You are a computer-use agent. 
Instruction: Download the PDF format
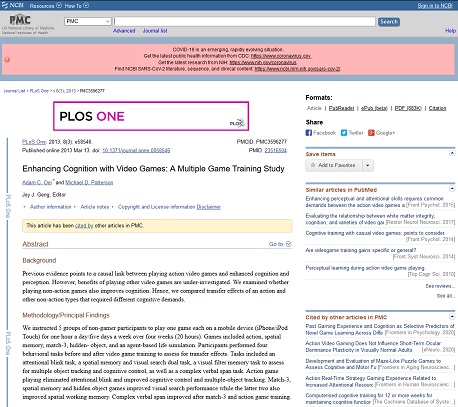click(x=408, y=108)
